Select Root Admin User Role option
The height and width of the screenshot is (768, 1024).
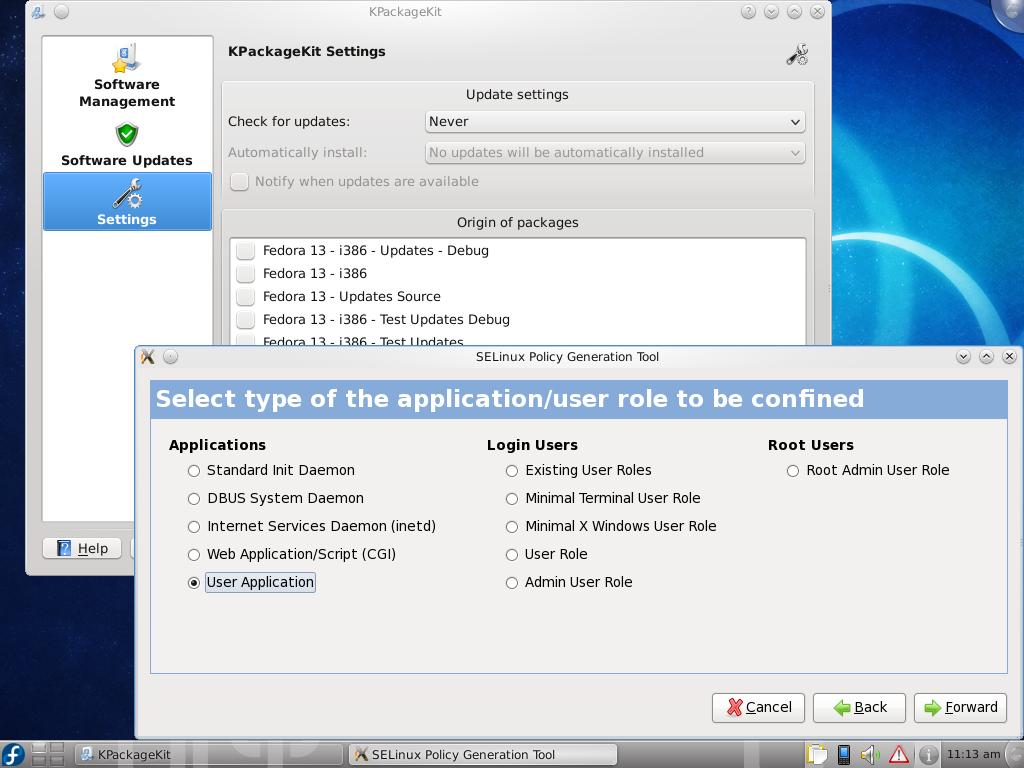(868, 470)
